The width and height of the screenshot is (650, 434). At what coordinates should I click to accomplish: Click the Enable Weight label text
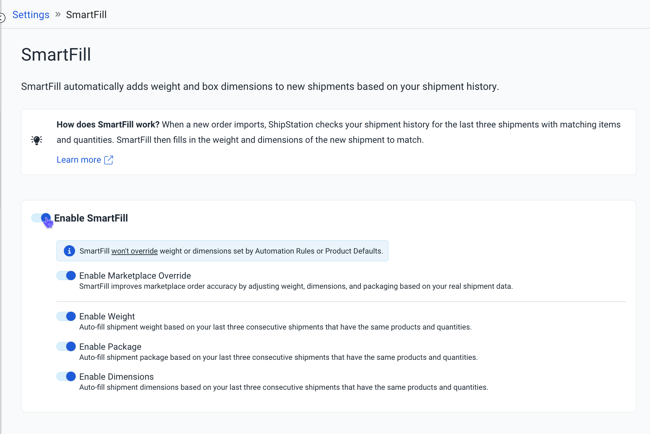[x=107, y=317]
